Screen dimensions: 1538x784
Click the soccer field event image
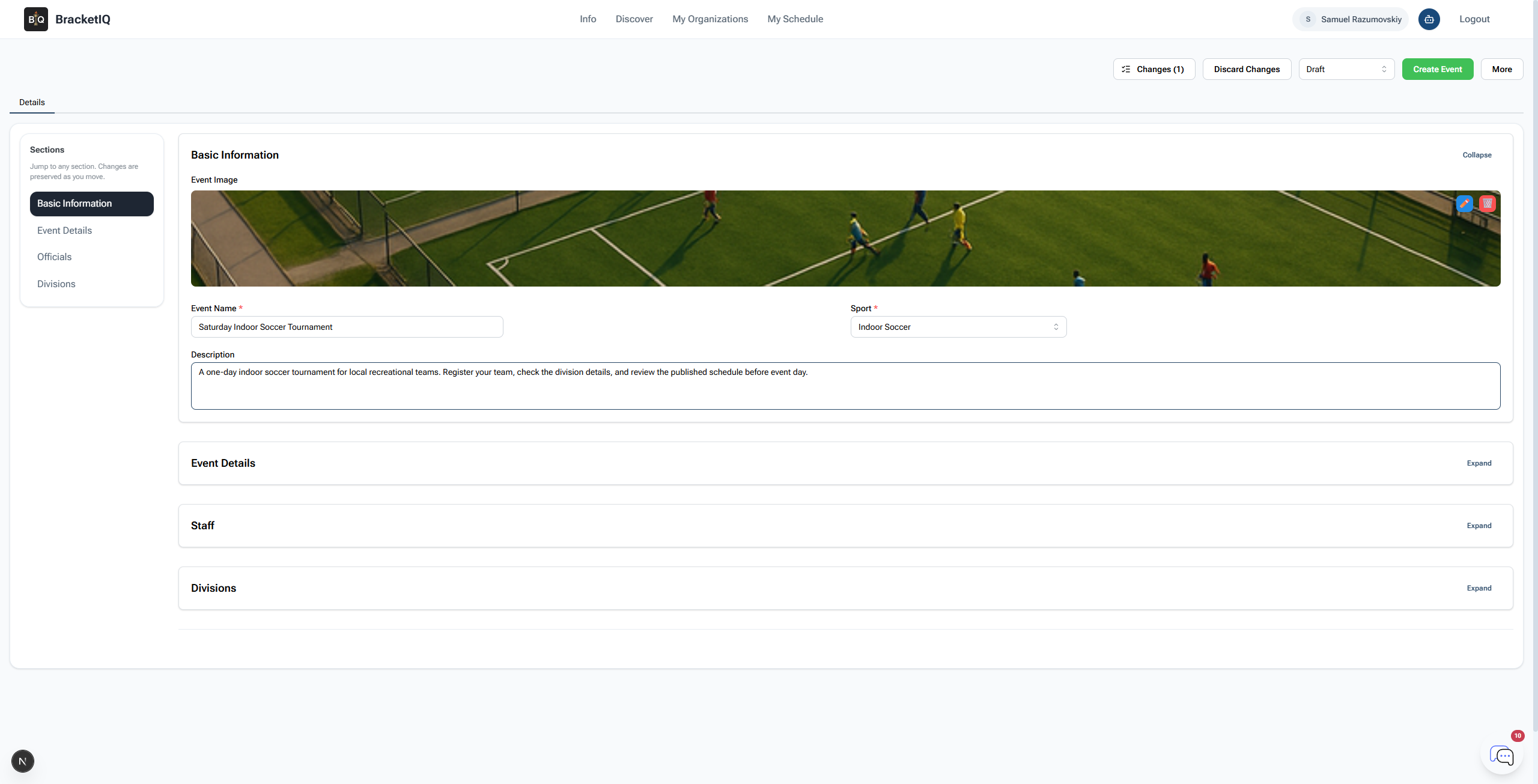click(846, 239)
